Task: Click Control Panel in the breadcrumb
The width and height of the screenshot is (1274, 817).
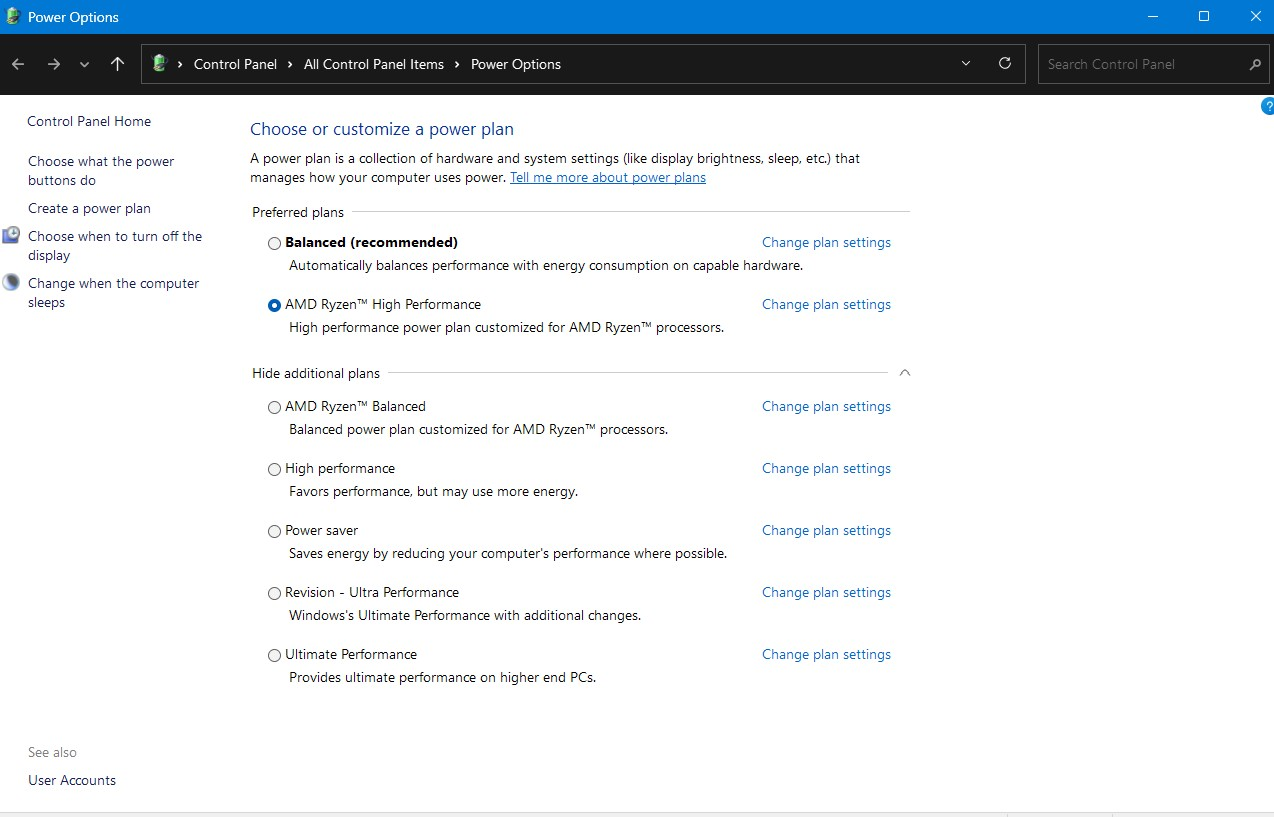Action: [x=235, y=64]
